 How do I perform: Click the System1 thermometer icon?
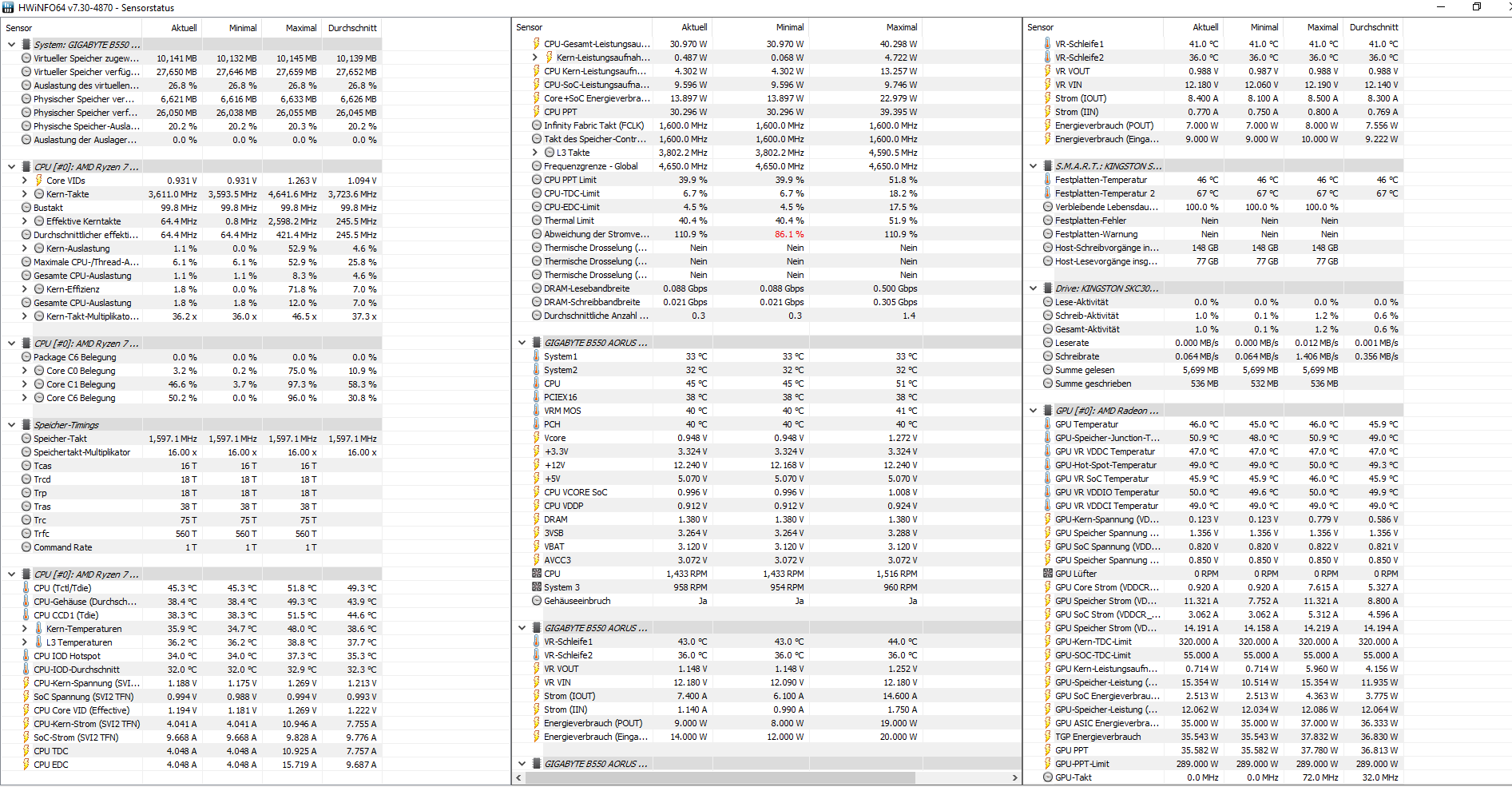(x=537, y=356)
